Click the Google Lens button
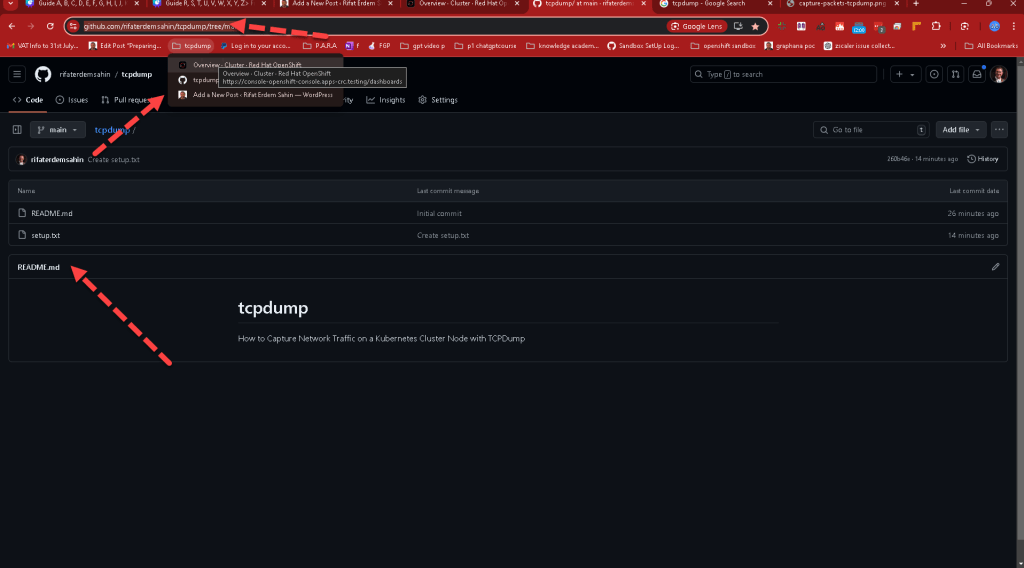This screenshot has width=1024, height=568. click(697, 26)
